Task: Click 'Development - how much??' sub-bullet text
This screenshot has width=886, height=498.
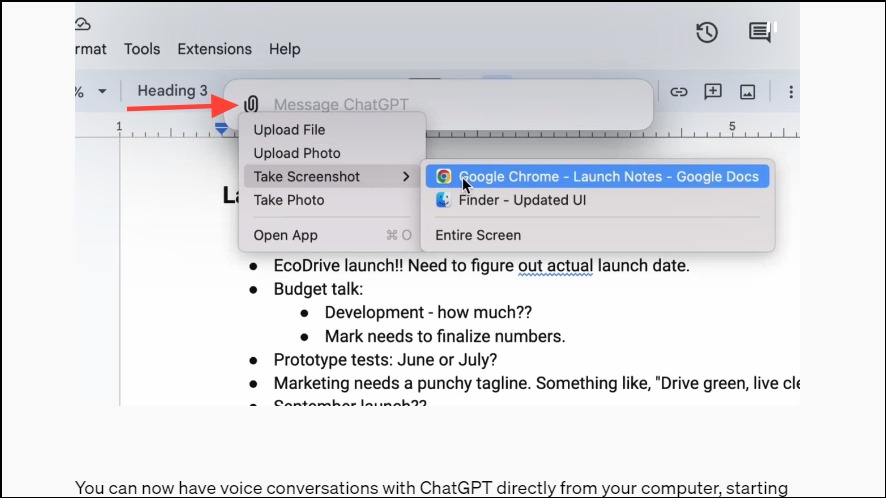Action: coord(428,313)
